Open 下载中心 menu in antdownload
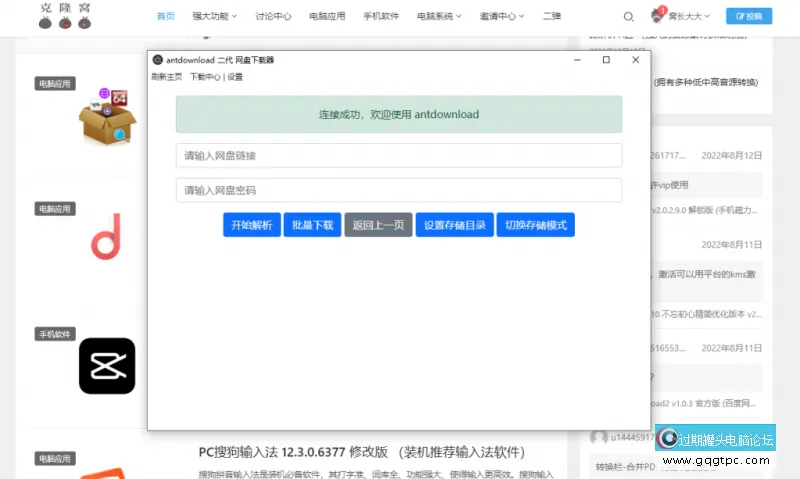Image resolution: width=800 pixels, height=479 pixels. point(205,77)
